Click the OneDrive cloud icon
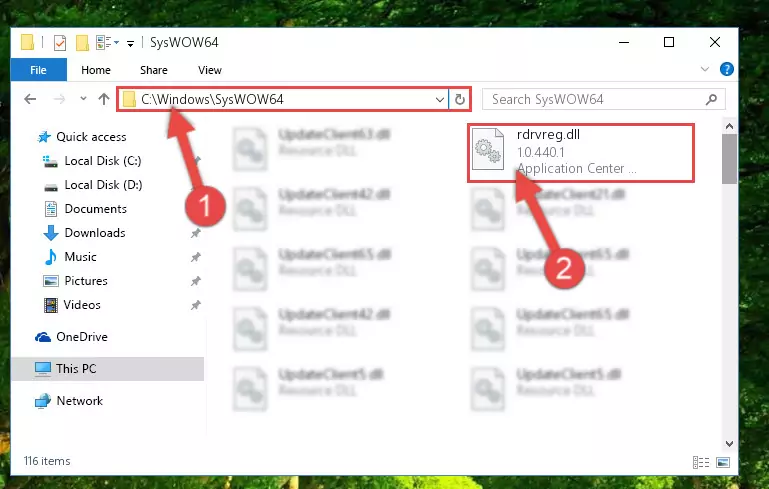Viewport: 769px width, 489px height. (x=43, y=337)
